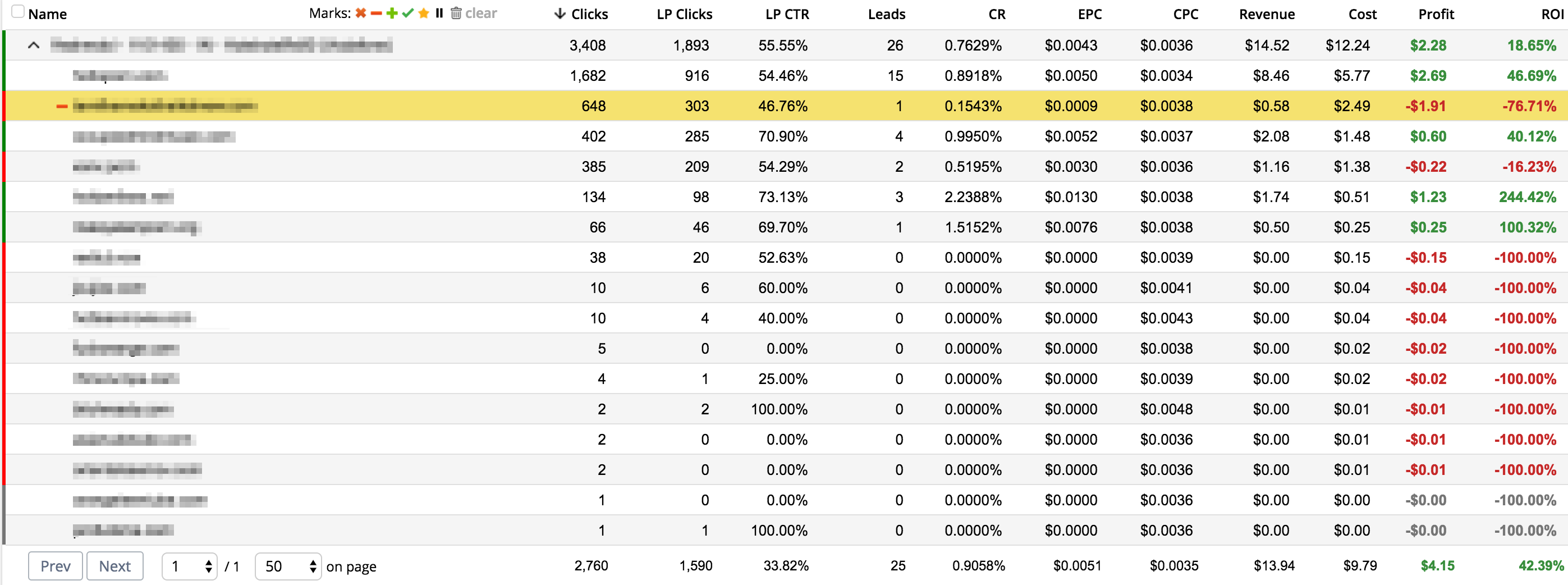Sort by the CPC column header
Image resolution: width=1568 pixels, height=585 pixels.
tap(1186, 14)
